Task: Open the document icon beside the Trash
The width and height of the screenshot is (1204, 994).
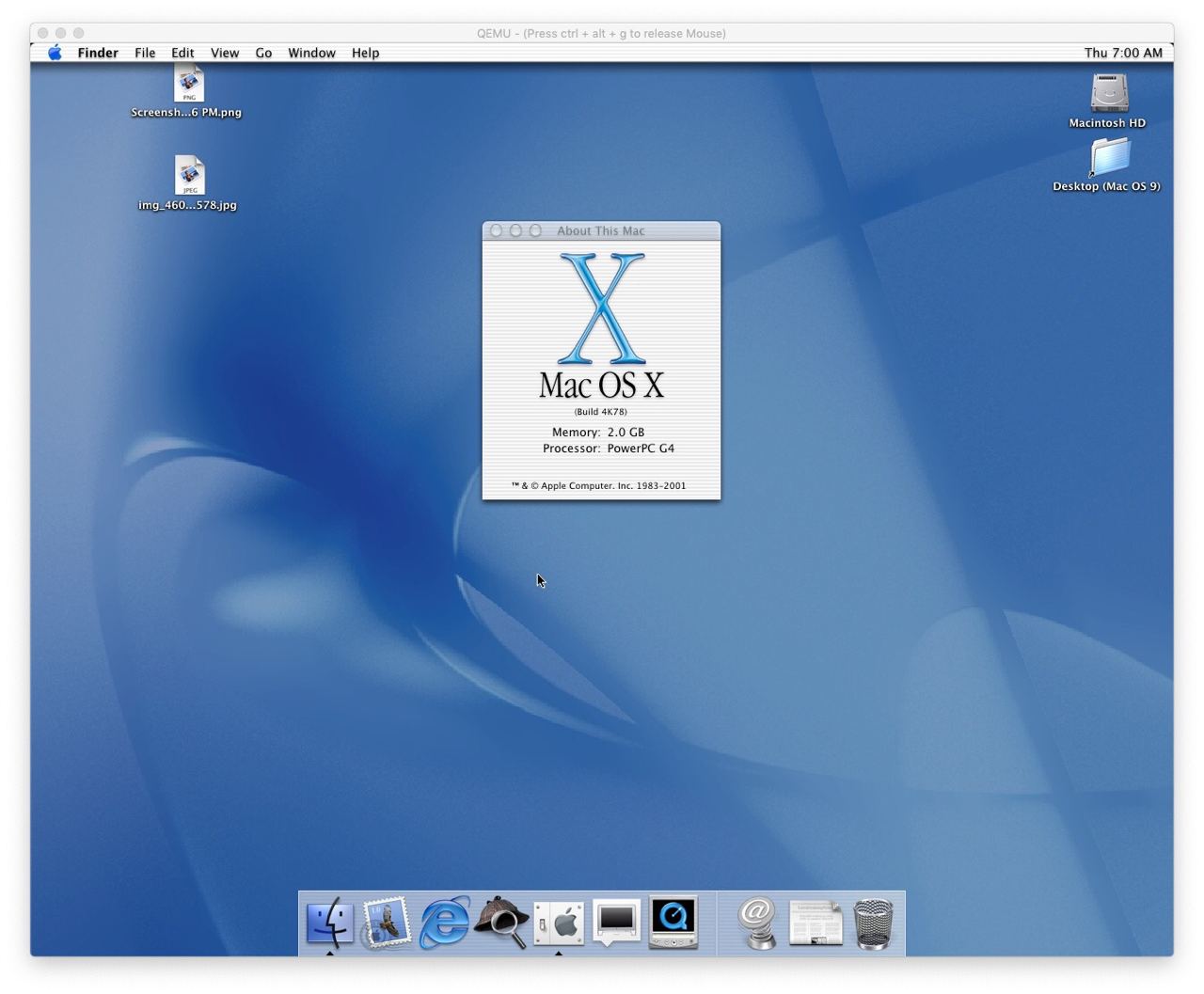Action: 816,923
